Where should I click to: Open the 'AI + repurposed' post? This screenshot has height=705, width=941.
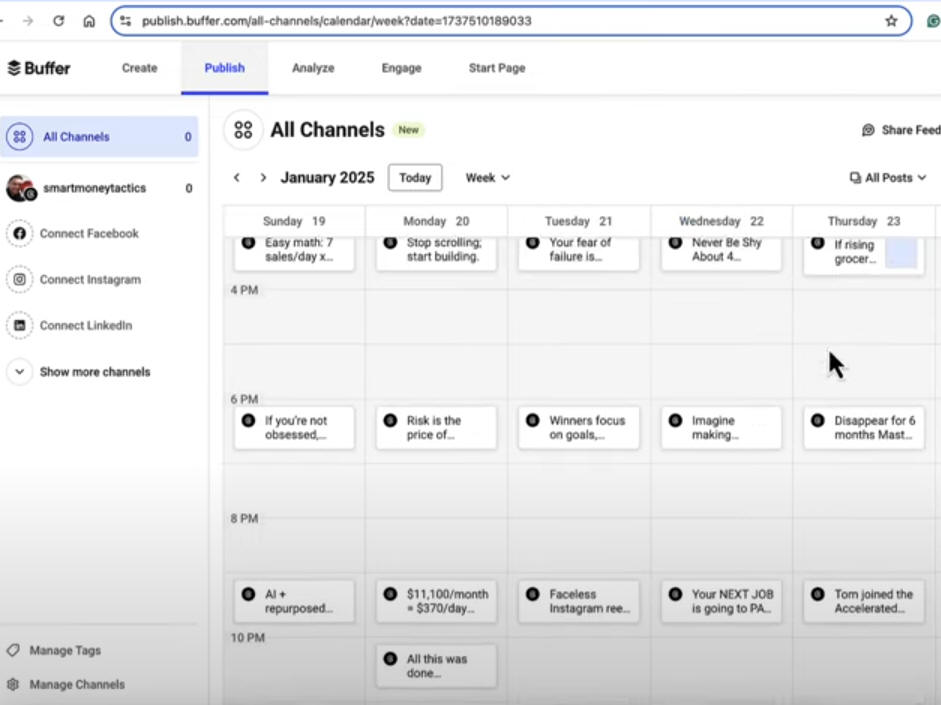point(294,601)
